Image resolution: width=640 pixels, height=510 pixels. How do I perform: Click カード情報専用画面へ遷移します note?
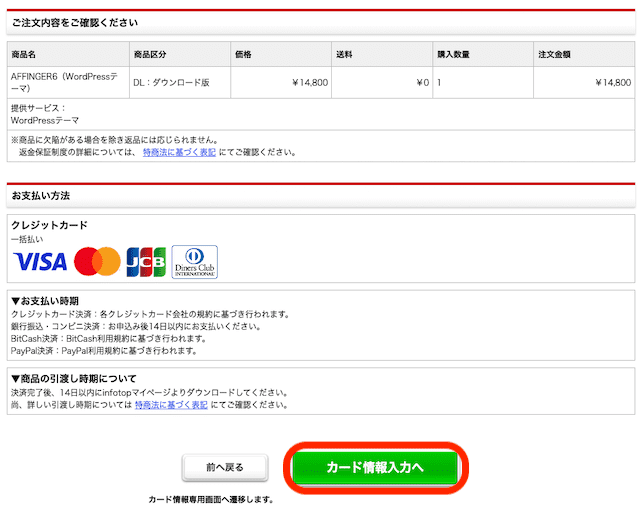[211, 499]
